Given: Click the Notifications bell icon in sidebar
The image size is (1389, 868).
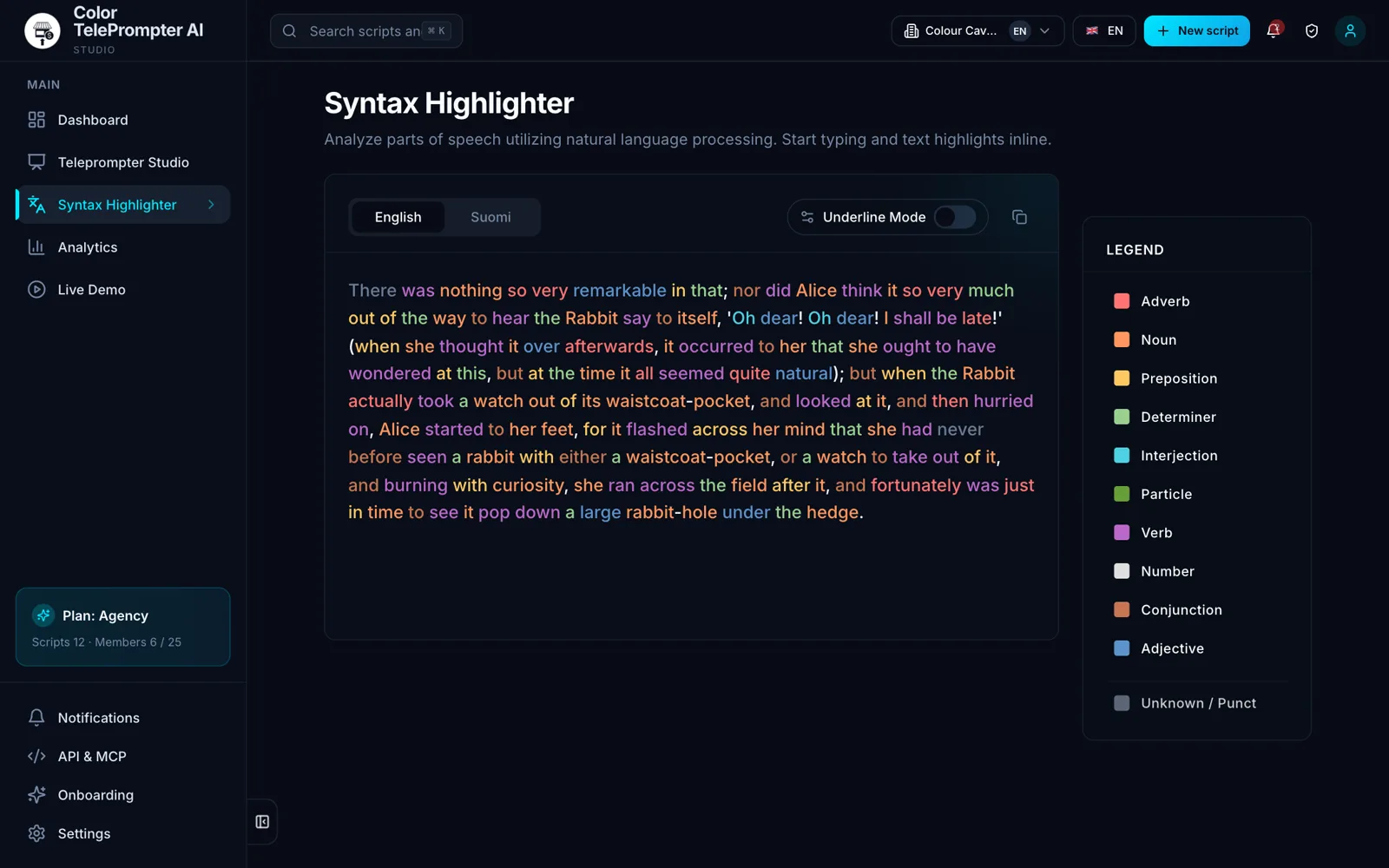Looking at the screenshot, I should coord(36,718).
